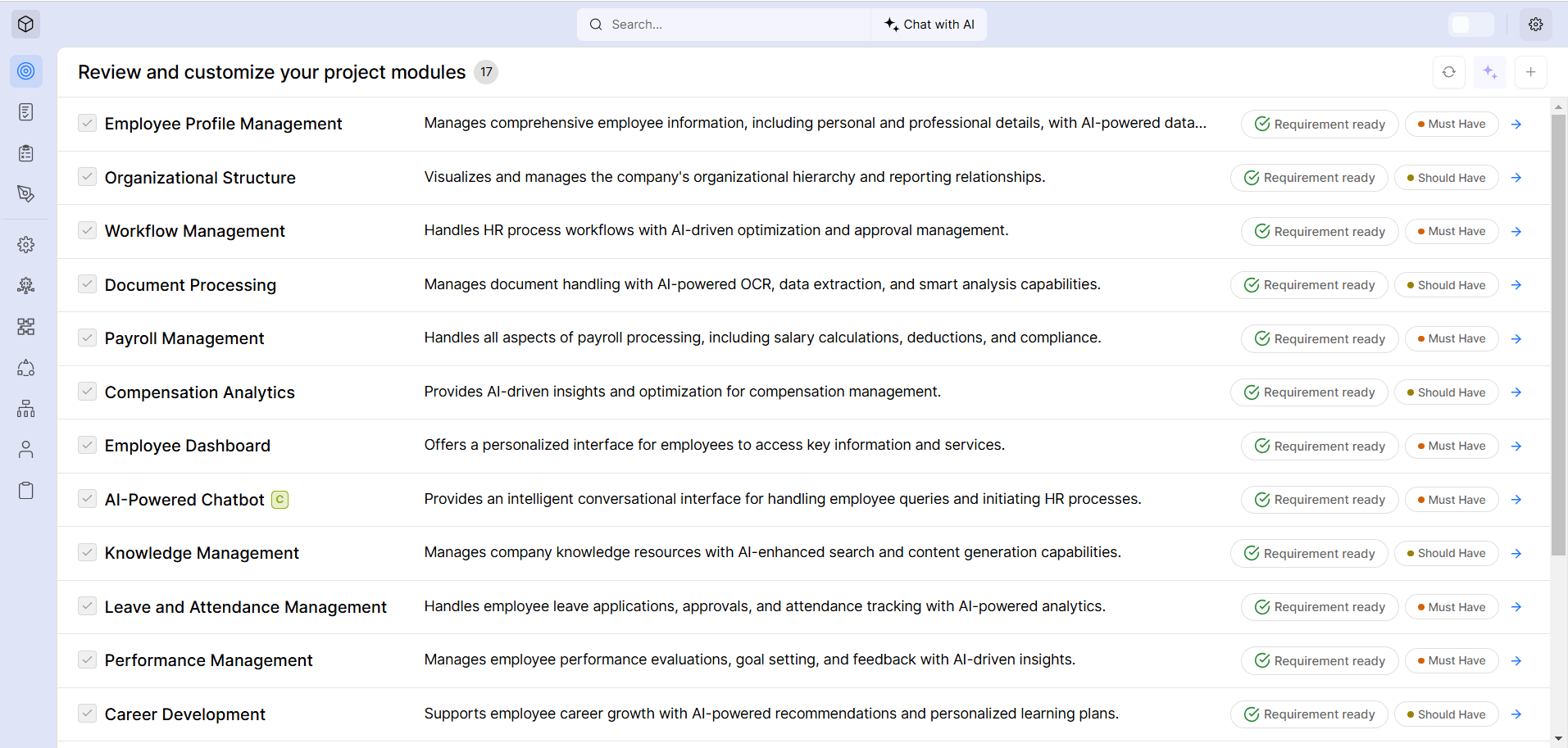Select the target modules sidebar icon
1568x748 pixels.
coord(26,71)
